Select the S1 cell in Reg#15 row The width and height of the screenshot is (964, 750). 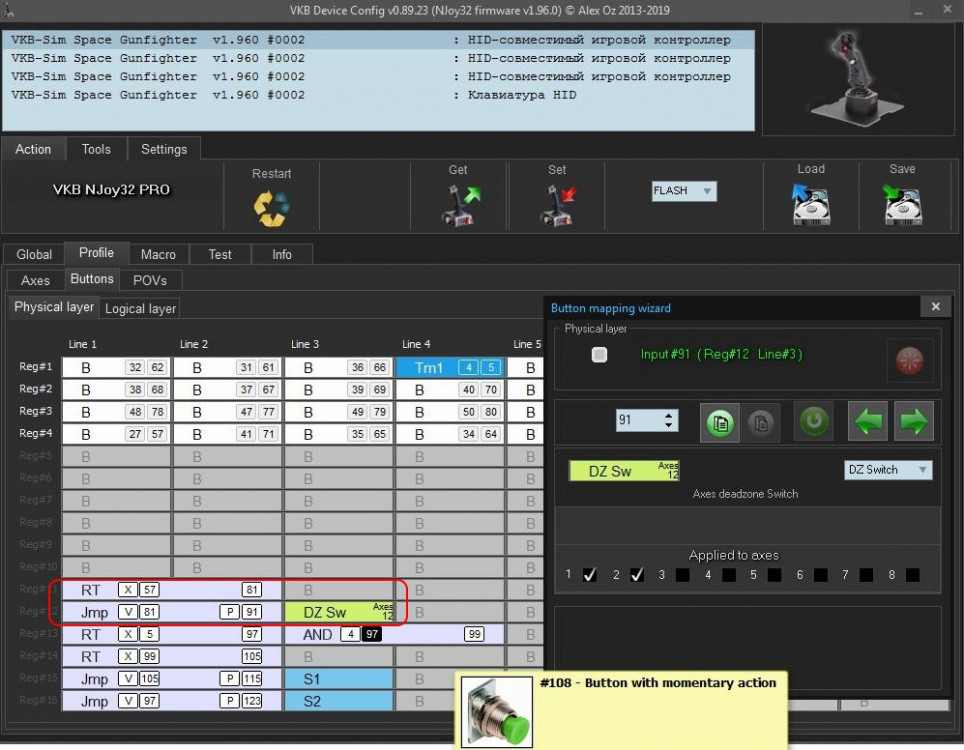tap(338, 679)
